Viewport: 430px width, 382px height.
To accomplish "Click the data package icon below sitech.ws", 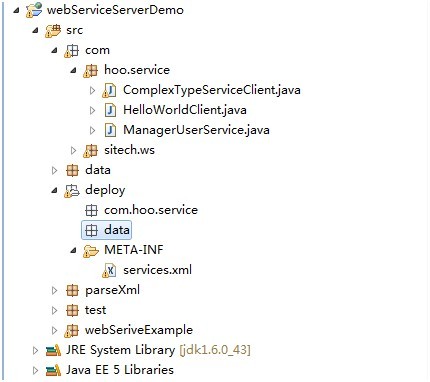I will click(72, 170).
